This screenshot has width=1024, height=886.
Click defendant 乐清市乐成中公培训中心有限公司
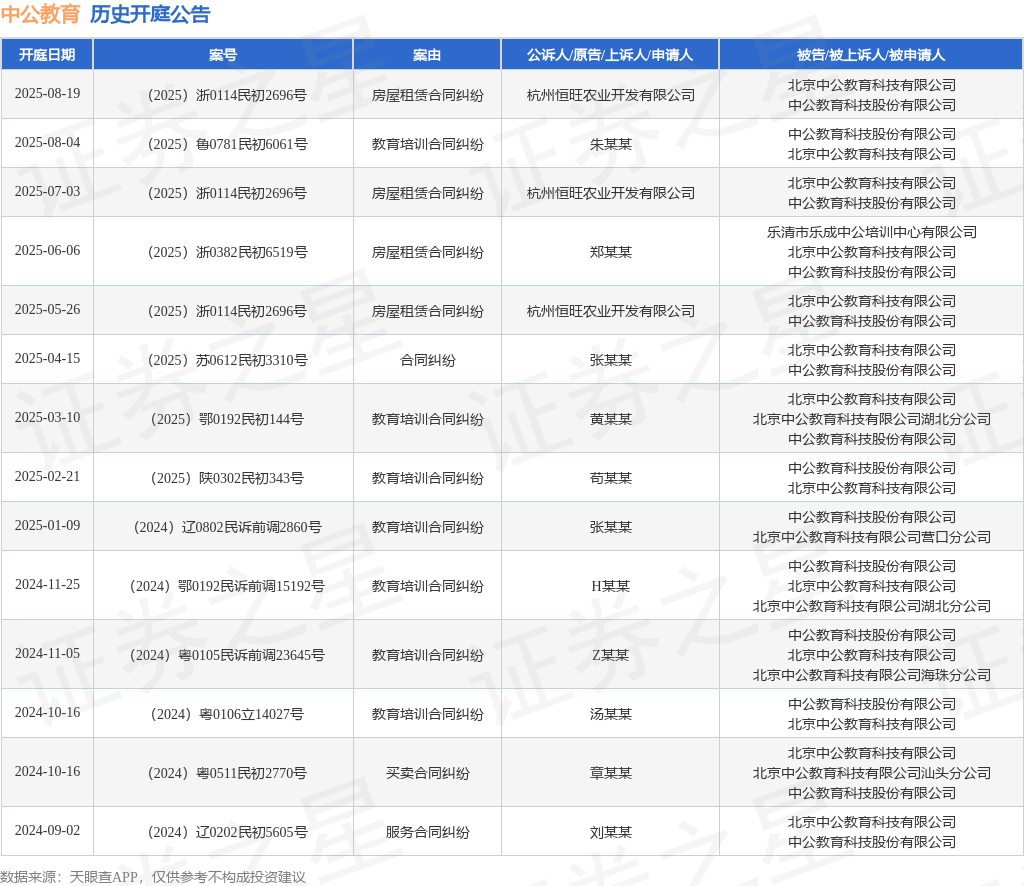pyautogui.click(x=872, y=232)
